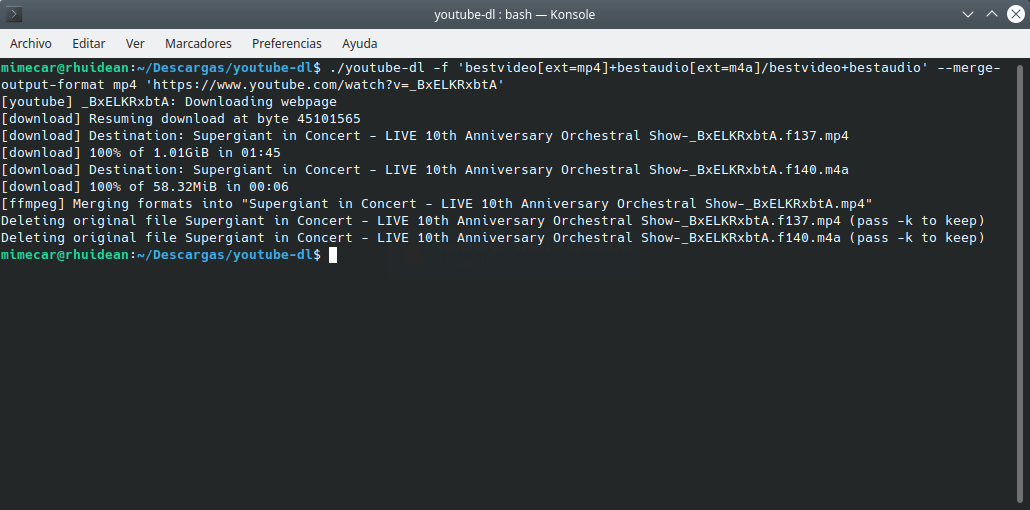Click the 'Deleting original file' f137.mp4 line
This screenshot has height=510, width=1030.
point(493,221)
